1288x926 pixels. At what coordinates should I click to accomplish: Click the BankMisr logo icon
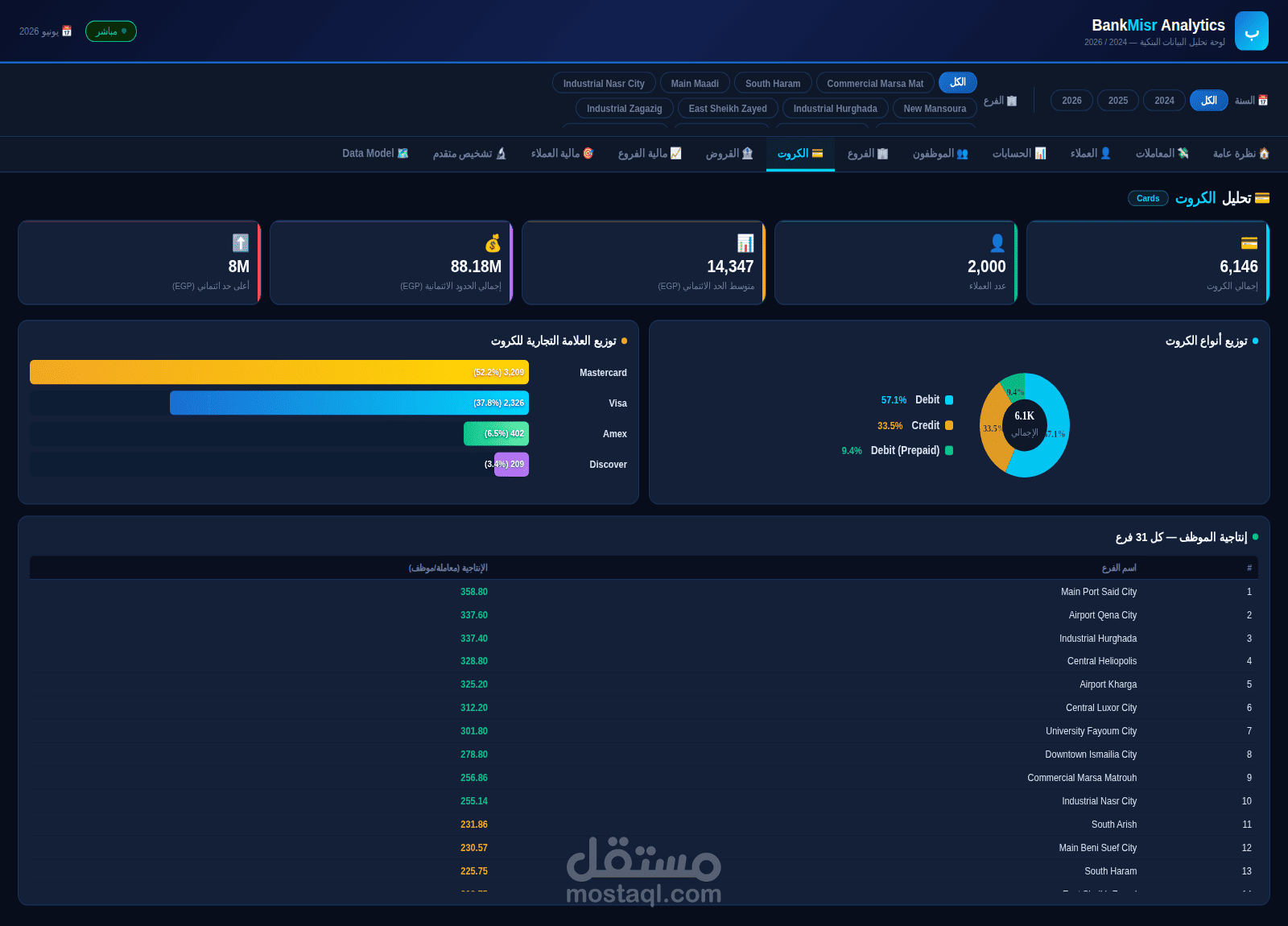click(x=1251, y=31)
